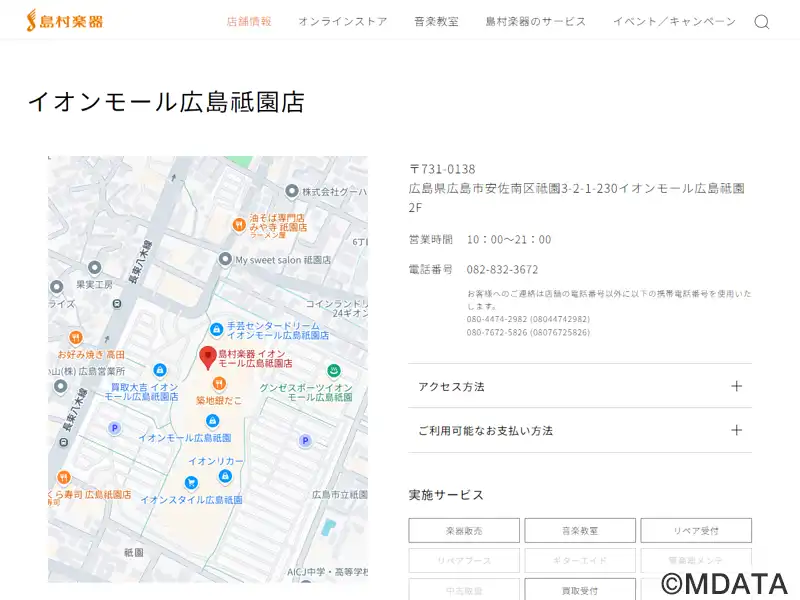The image size is (800, 600).
Task: Go to 音楽教室 menu
Action: click(436, 21)
